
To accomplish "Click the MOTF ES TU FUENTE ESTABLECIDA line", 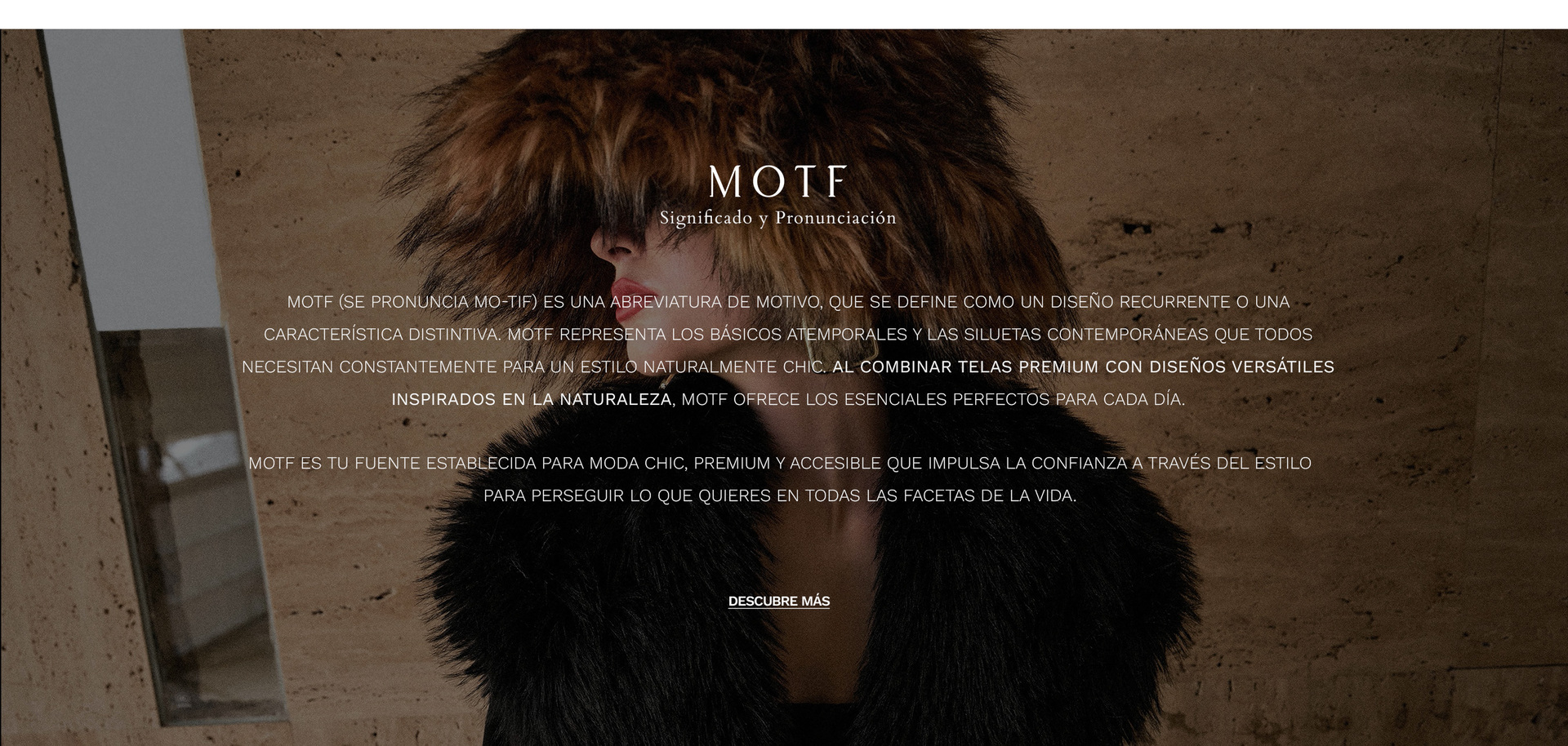I will tap(780, 464).
